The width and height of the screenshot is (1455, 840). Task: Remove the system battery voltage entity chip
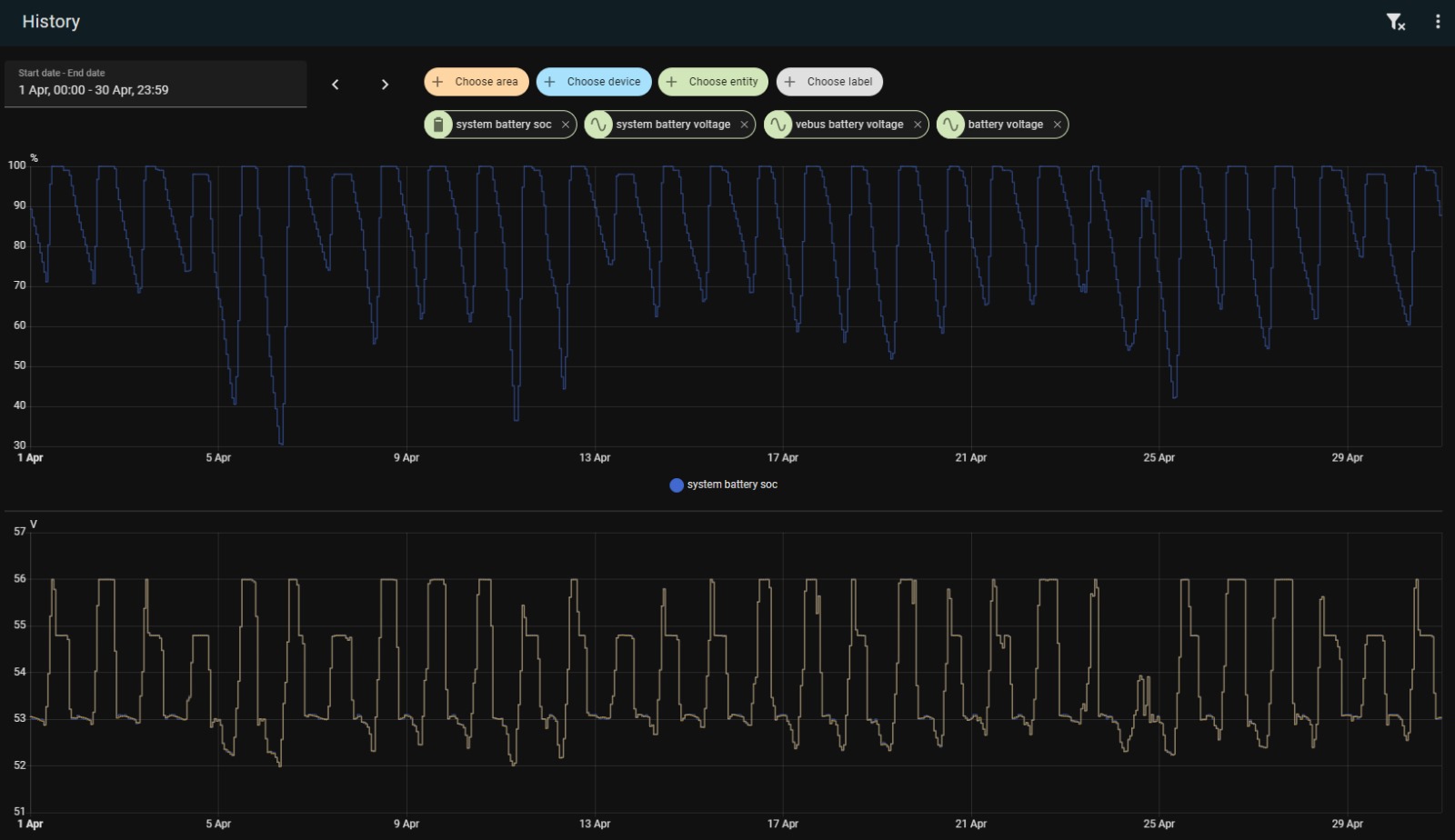tap(744, 125)
